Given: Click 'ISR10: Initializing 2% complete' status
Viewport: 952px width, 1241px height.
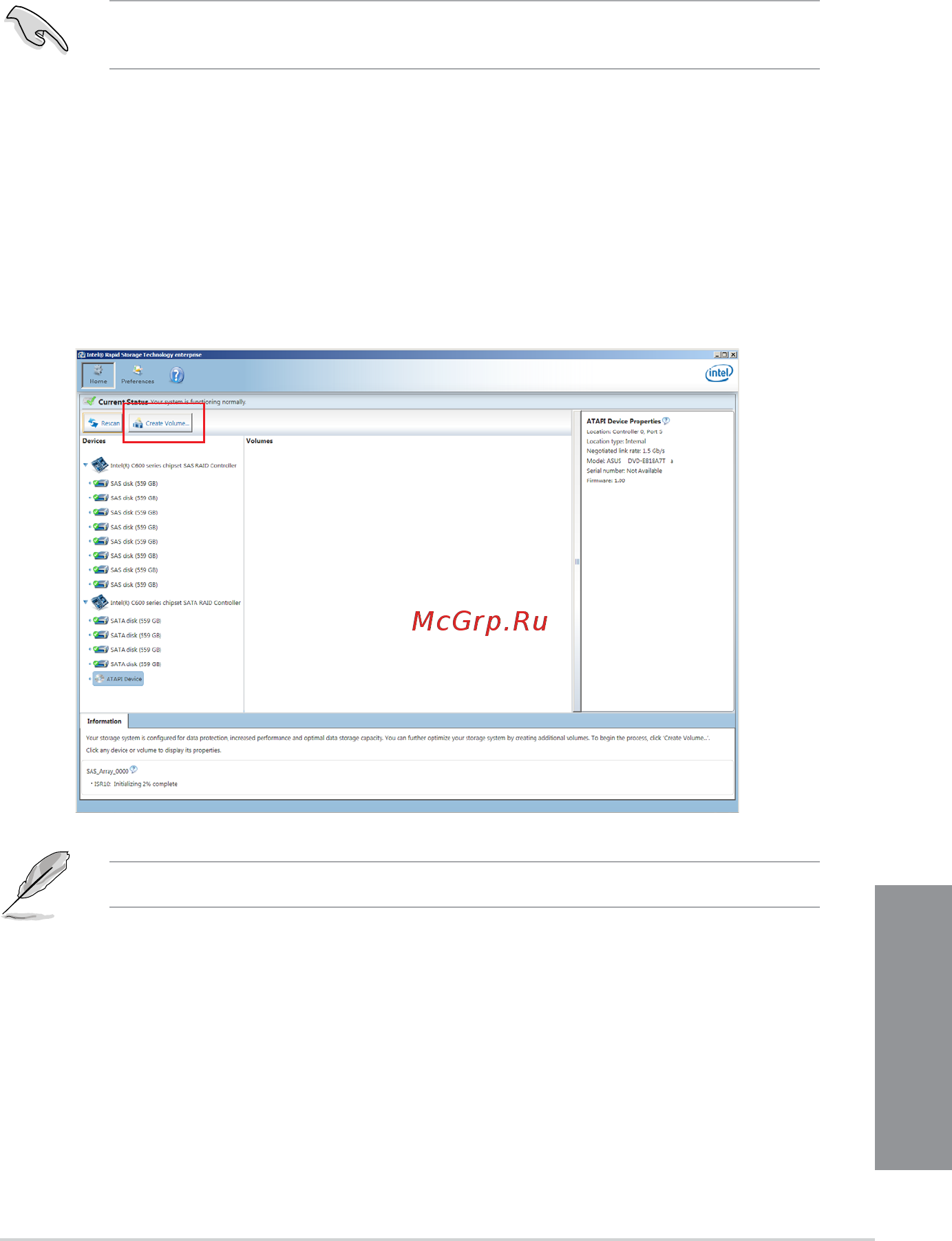Looking at the screenshot, I should tap(134, 784).
